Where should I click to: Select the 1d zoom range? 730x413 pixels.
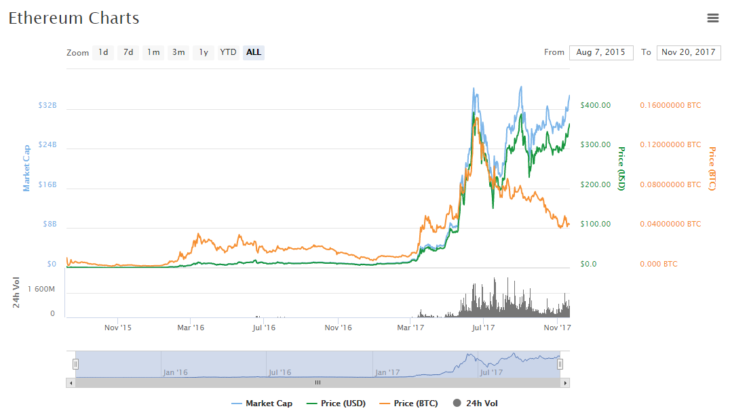coord(103,52)
